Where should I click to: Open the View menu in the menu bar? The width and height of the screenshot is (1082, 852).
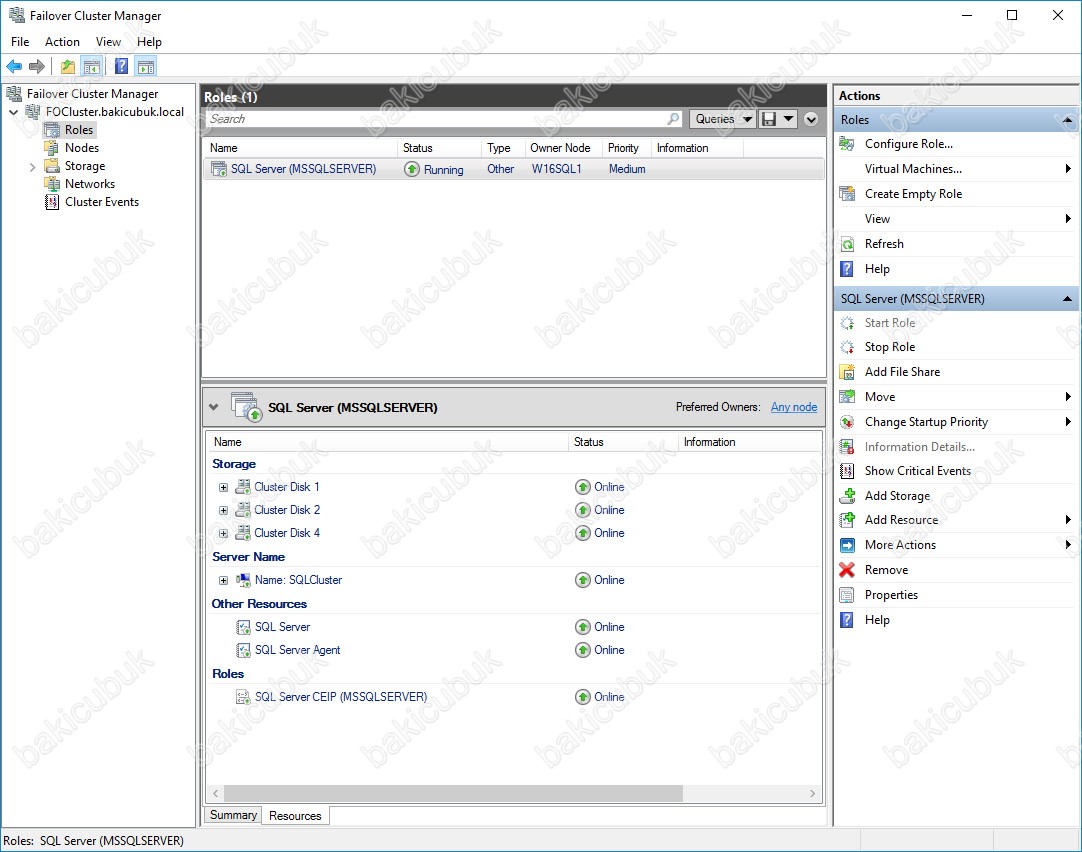point(108,41)
